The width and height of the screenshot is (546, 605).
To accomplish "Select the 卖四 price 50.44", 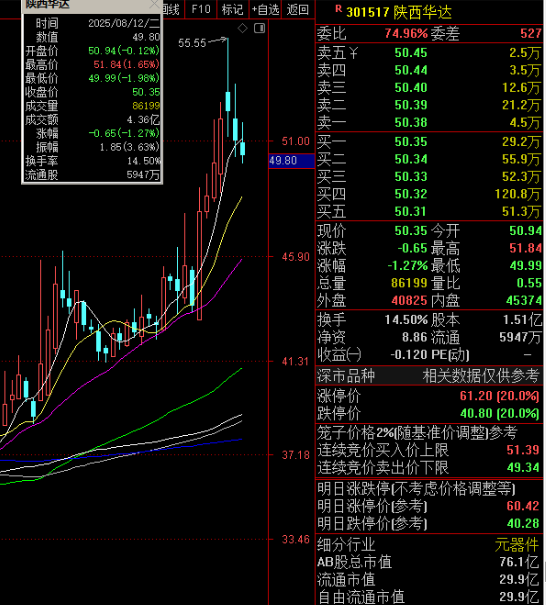I will [411, 70].
